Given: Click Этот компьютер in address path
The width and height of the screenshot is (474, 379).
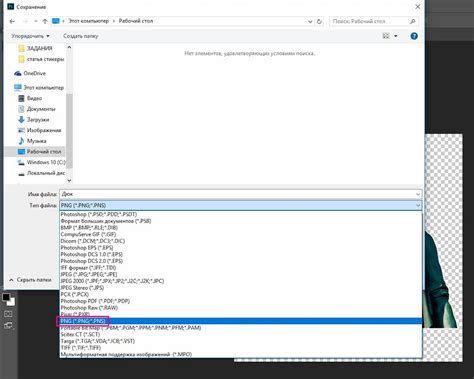Looking at the screenshot, I should [89, 21].
